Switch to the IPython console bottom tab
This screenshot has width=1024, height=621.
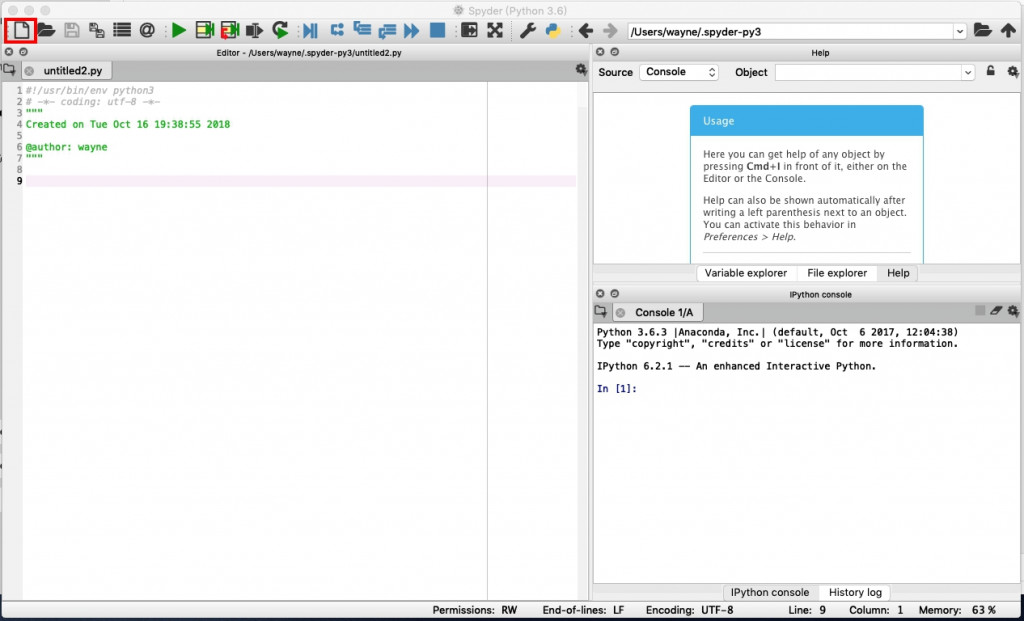(x=769, y=592)
